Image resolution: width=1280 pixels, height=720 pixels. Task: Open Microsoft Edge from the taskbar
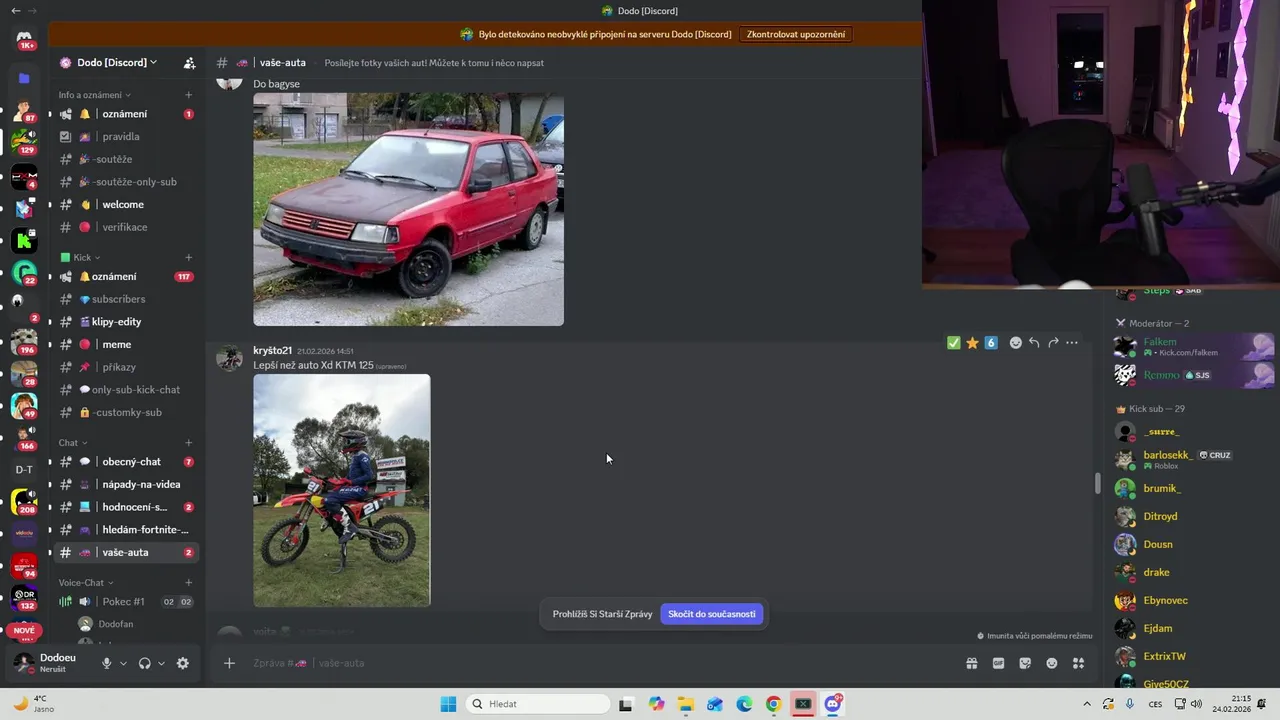(x=744, y=704)
